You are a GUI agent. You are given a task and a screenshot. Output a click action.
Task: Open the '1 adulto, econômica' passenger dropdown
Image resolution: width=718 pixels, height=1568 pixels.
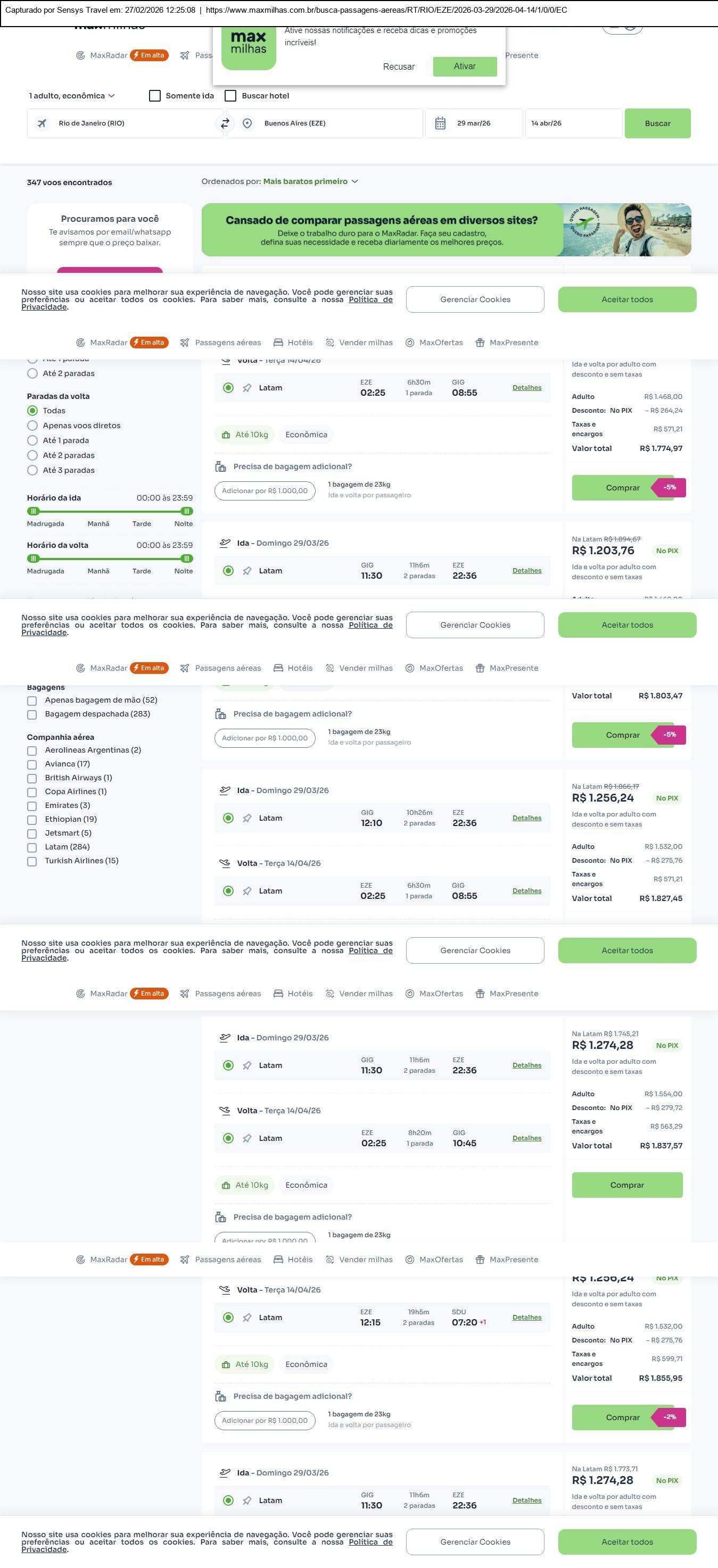click(71, 96)
